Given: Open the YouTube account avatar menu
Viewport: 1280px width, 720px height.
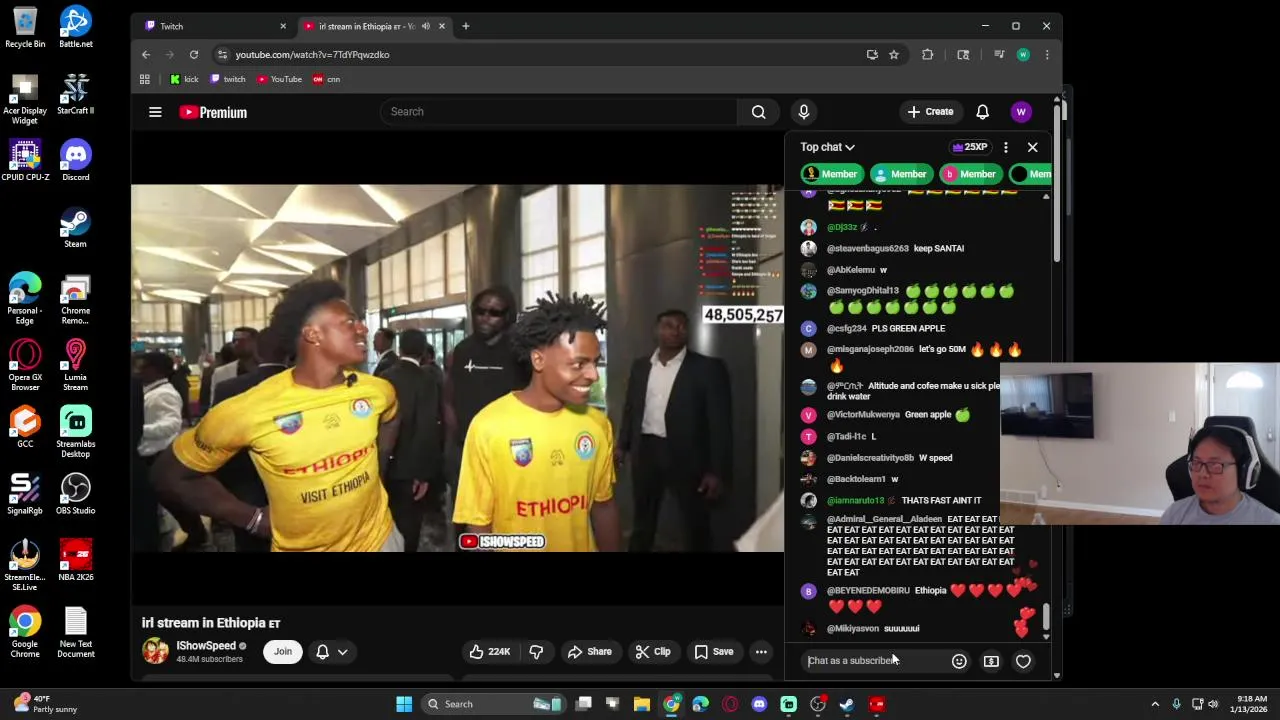Looking at the screenshot, I should [x=1021, y=112].
